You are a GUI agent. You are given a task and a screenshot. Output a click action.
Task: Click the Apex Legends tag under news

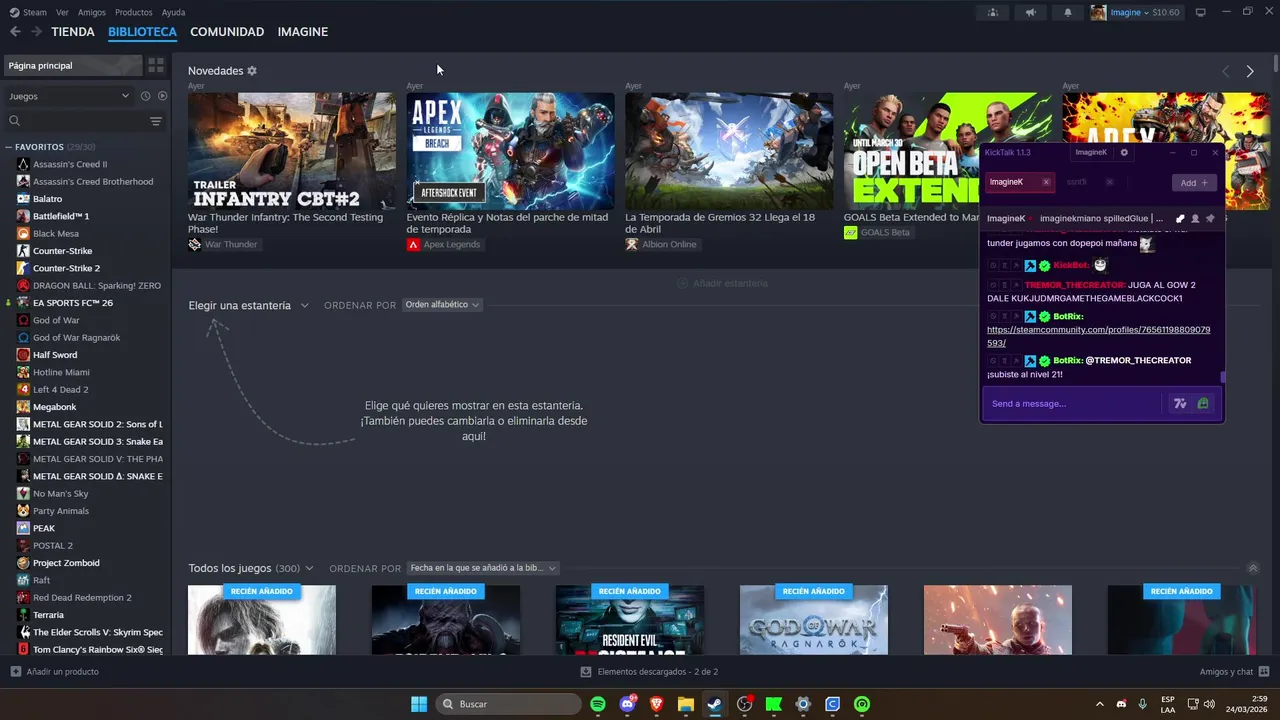point(444,245)
